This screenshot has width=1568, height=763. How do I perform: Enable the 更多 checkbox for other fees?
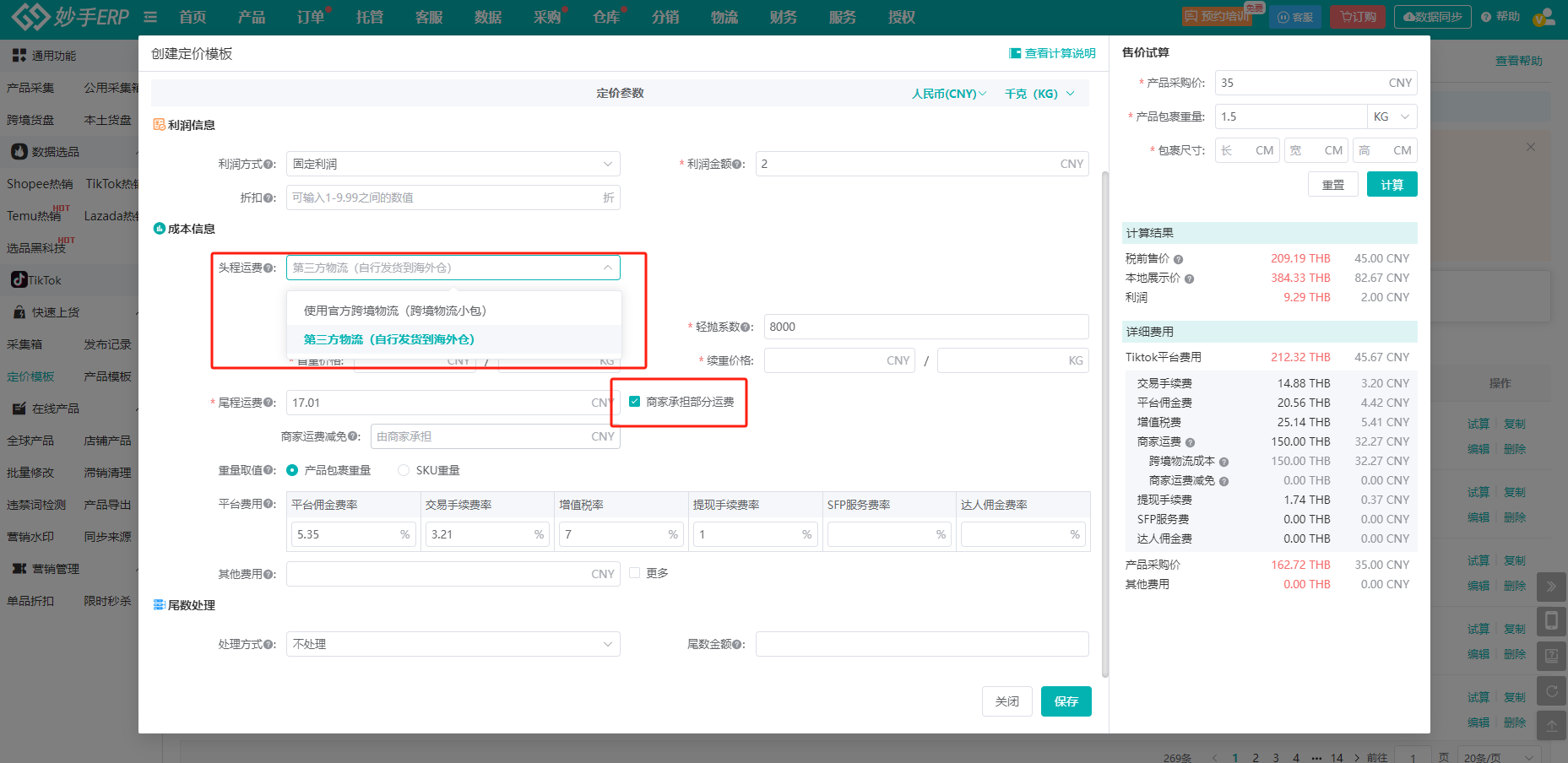pos(635,573)
